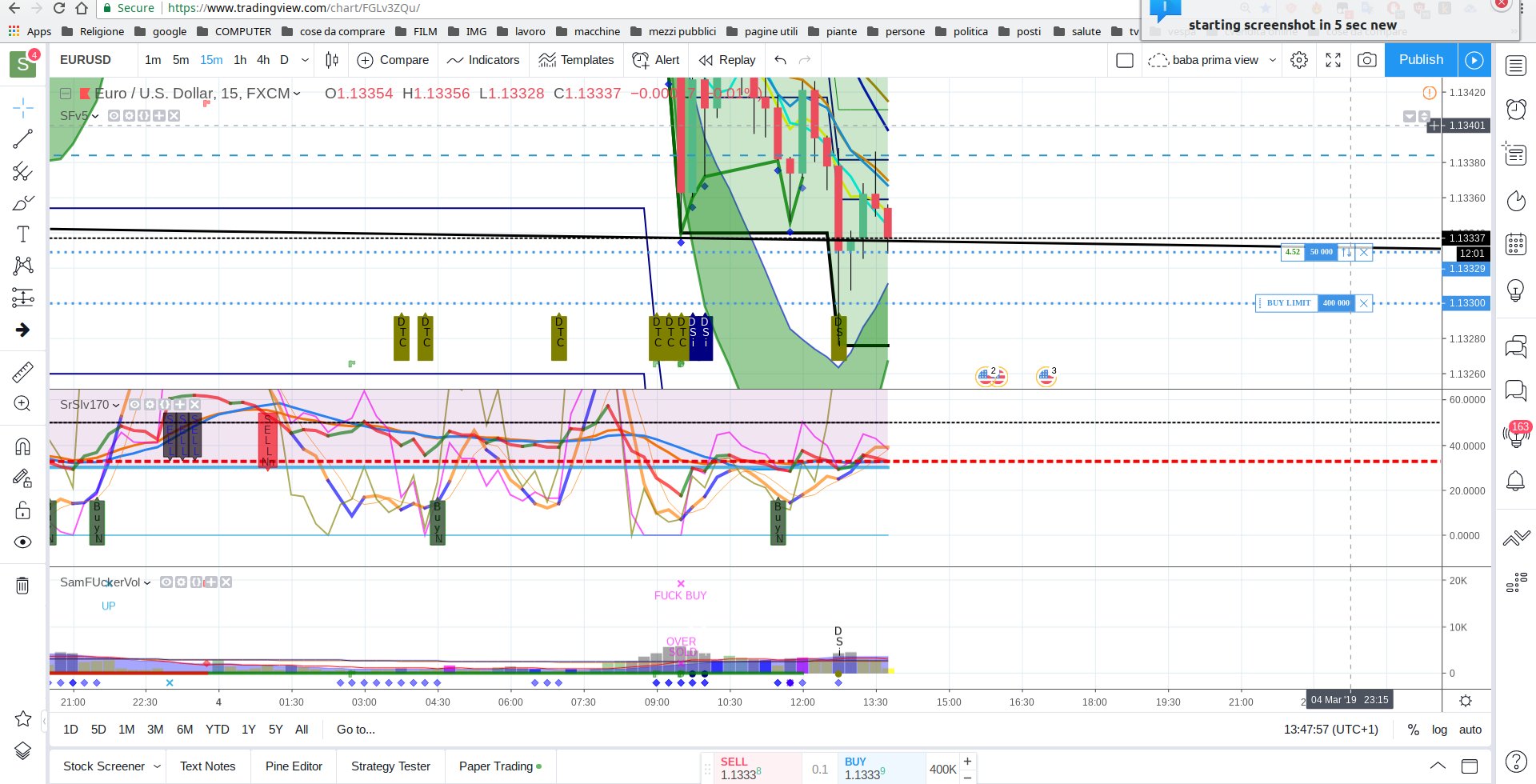Click Go to... date button

pyautogui.click(x=355, y=730)
